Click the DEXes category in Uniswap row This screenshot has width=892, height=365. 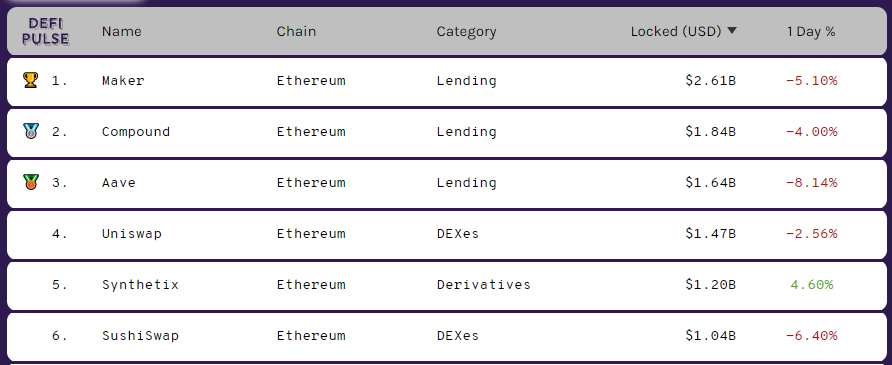coord(458,234)
